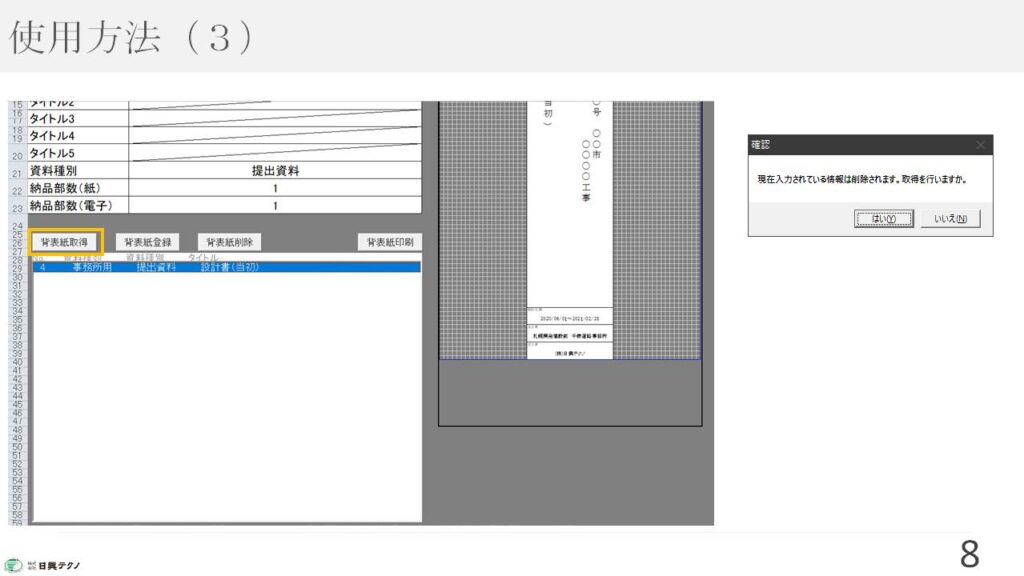The image size is (1024, 576).
Task: Select row header 21
Action: pos(17,172)
